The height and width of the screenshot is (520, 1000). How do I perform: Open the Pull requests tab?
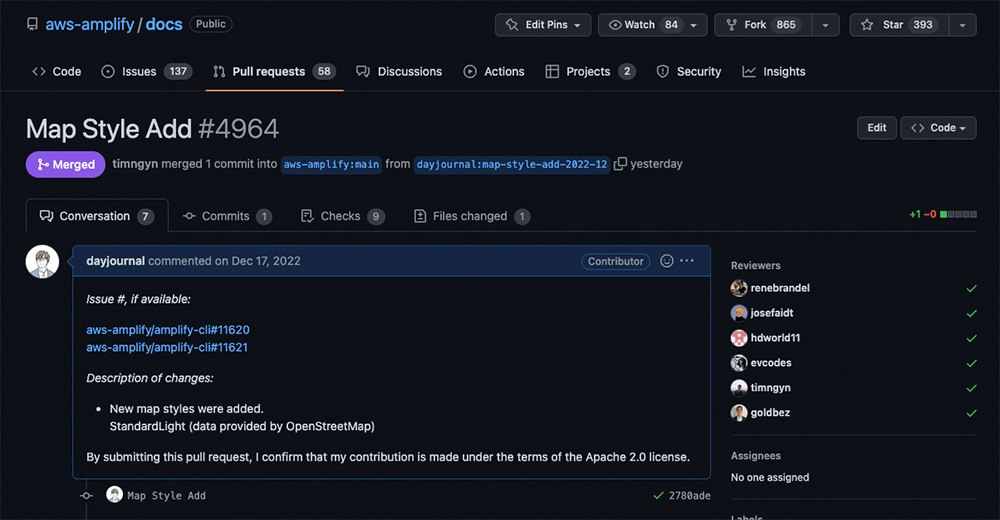[274, 71]
